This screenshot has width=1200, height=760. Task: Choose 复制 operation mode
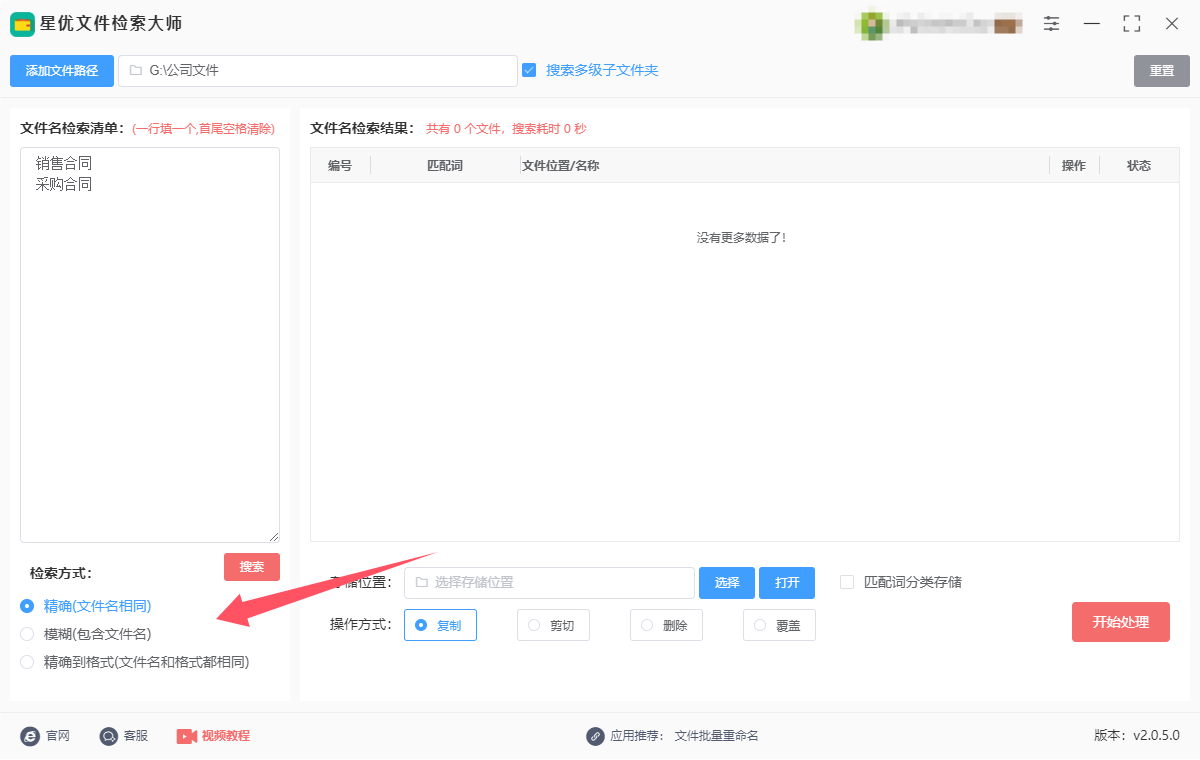click(440, 625)
